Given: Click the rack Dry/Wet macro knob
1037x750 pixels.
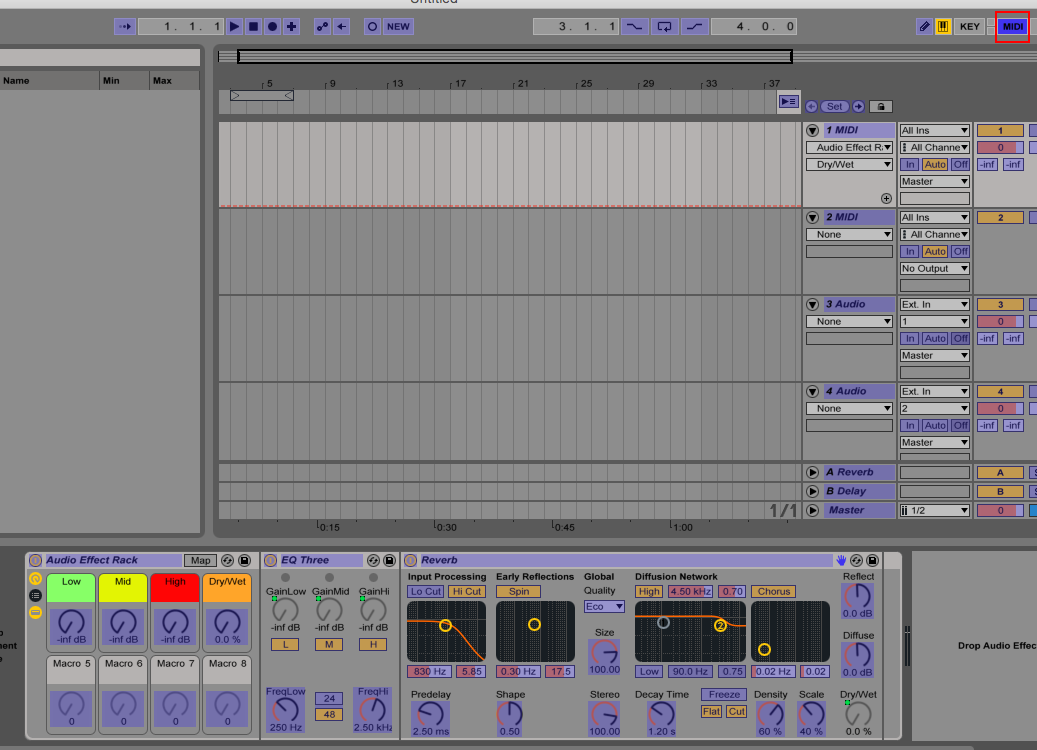Looking at the screenshot, I should coord(227,622).
